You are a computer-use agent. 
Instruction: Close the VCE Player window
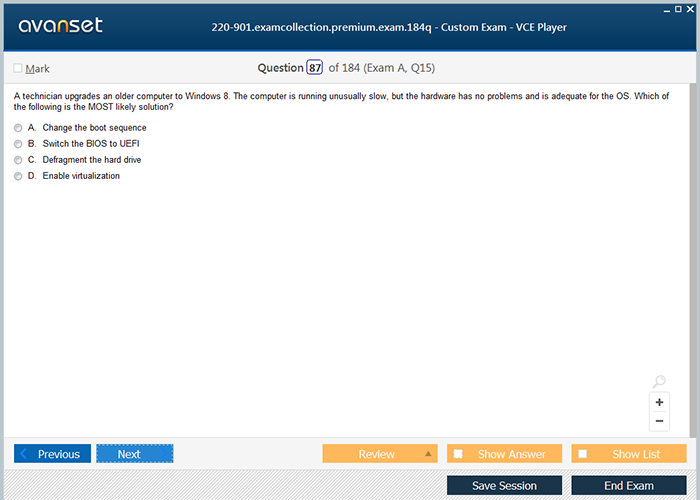point(691,8)
